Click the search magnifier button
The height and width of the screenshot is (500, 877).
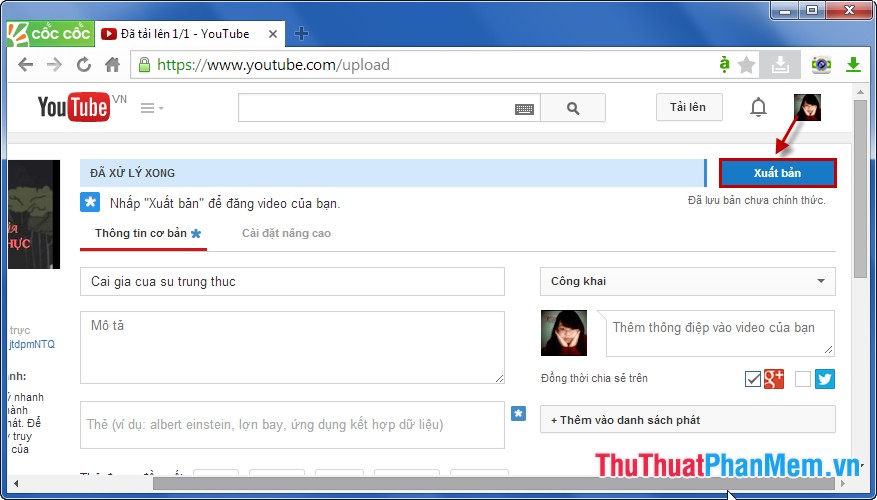click(573, 108)
